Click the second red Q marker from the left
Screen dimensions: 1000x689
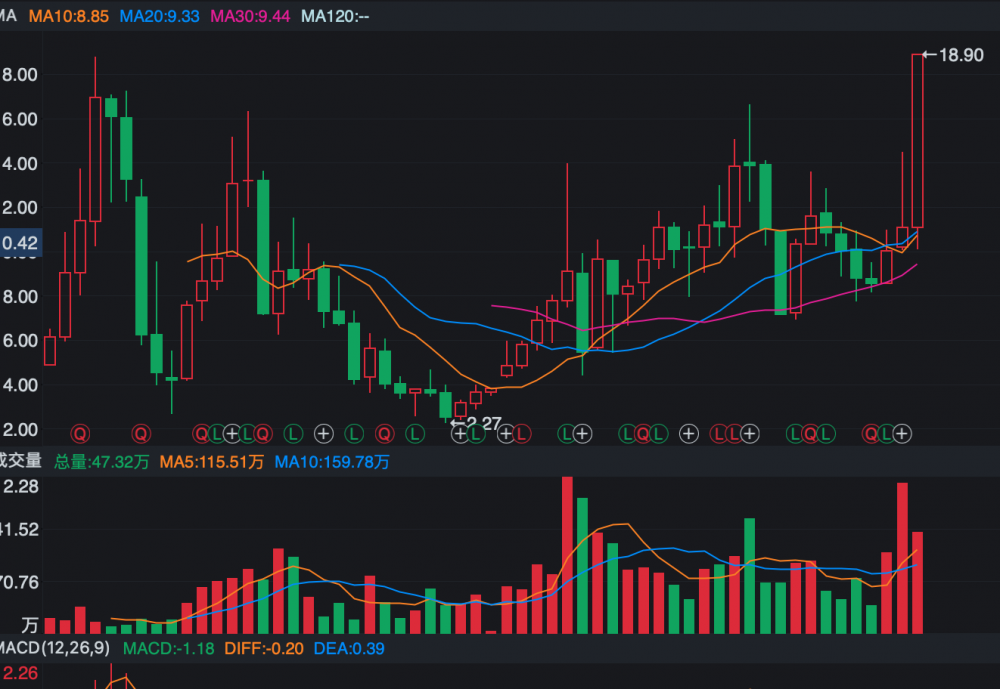(x=141, y=433)
